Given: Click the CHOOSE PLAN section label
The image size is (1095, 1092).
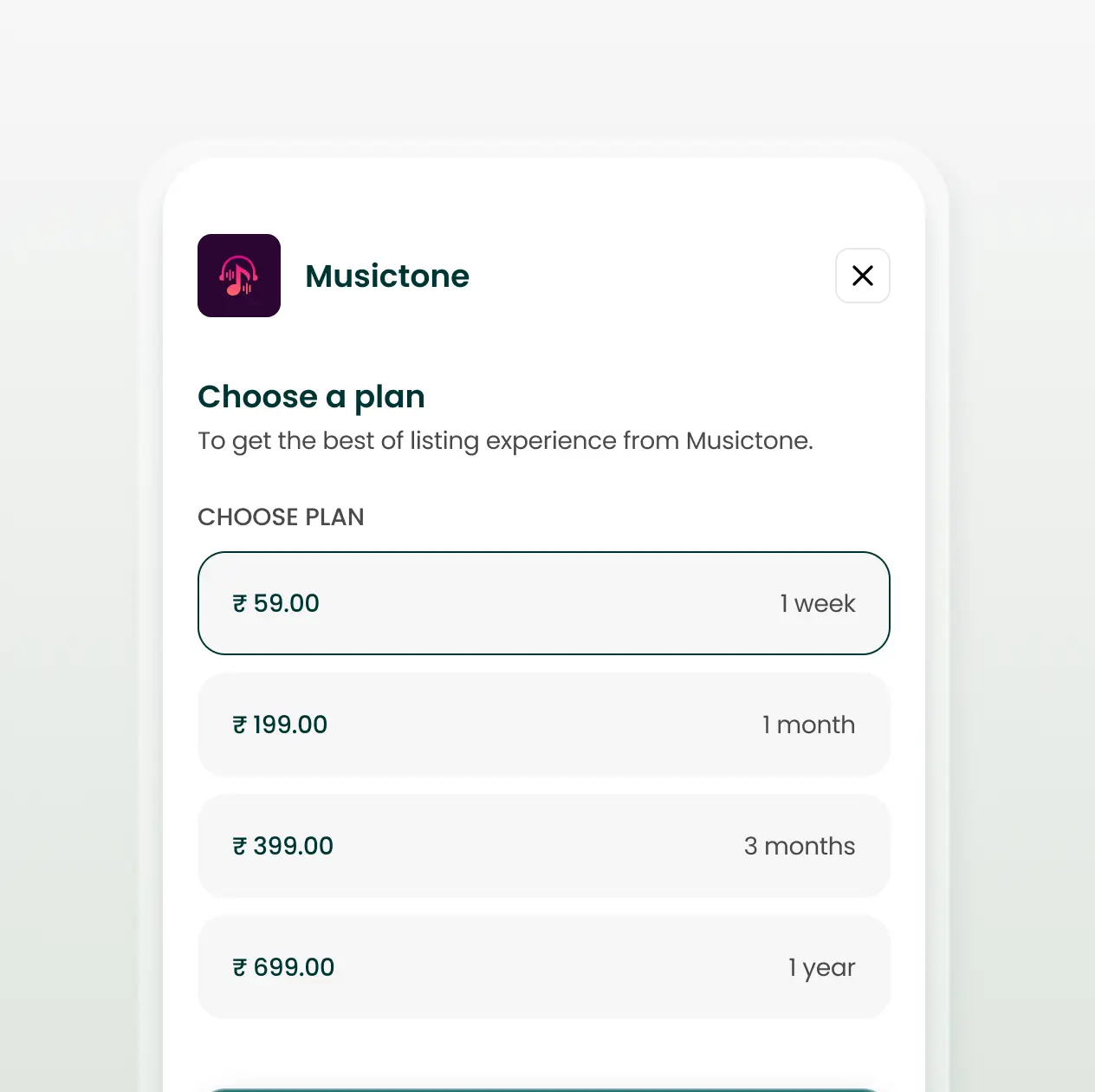Looking at the screenshot, I should (281, 517).
